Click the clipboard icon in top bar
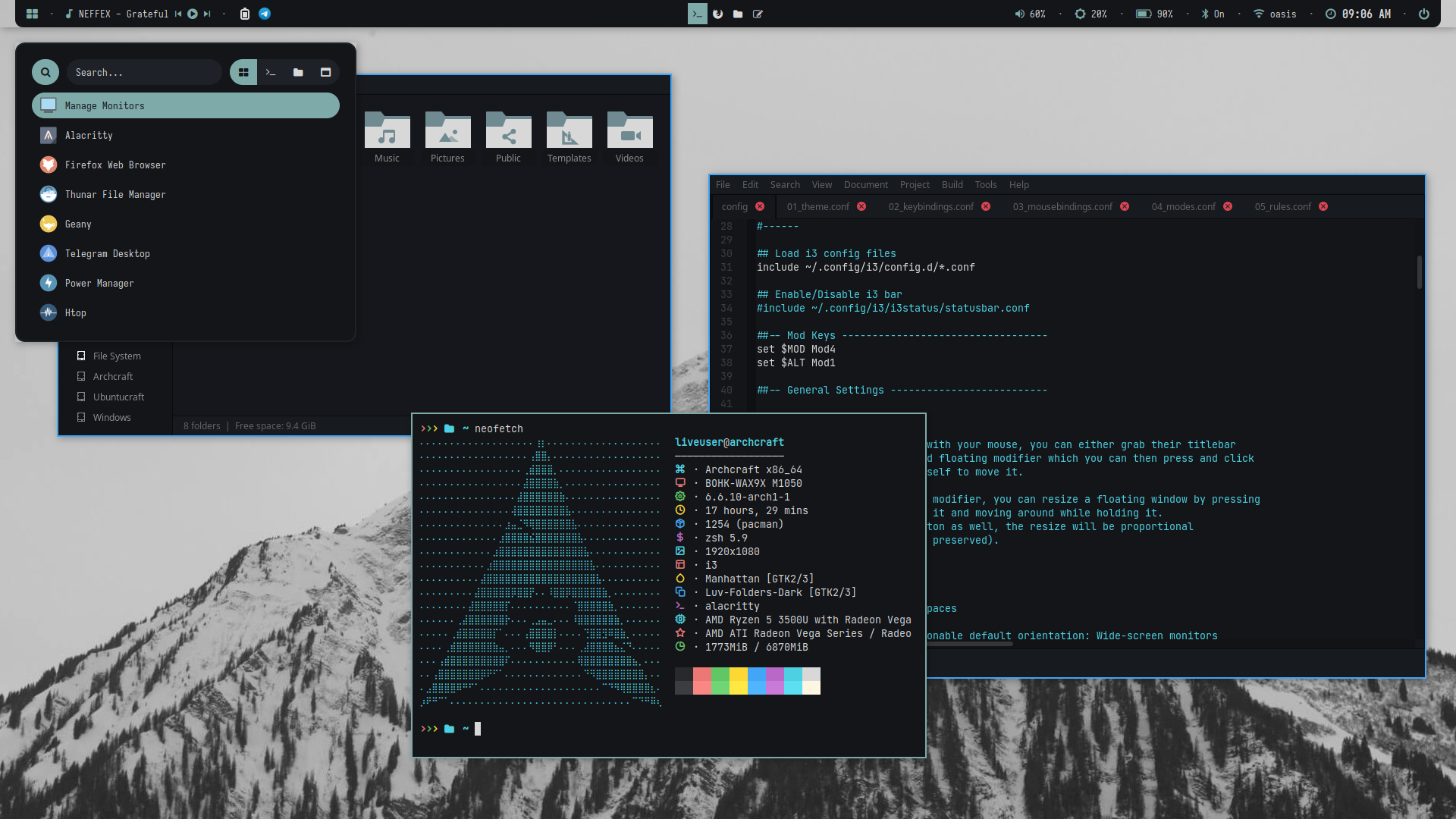This screenshot has height=819, width=1456. pyautogui.click(x=245, y=14)
